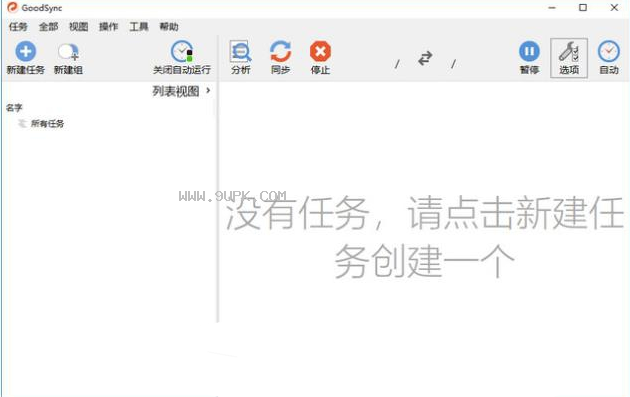
Task: Start Sync (同步) with the arrows icon
Action: click(280, 51)
